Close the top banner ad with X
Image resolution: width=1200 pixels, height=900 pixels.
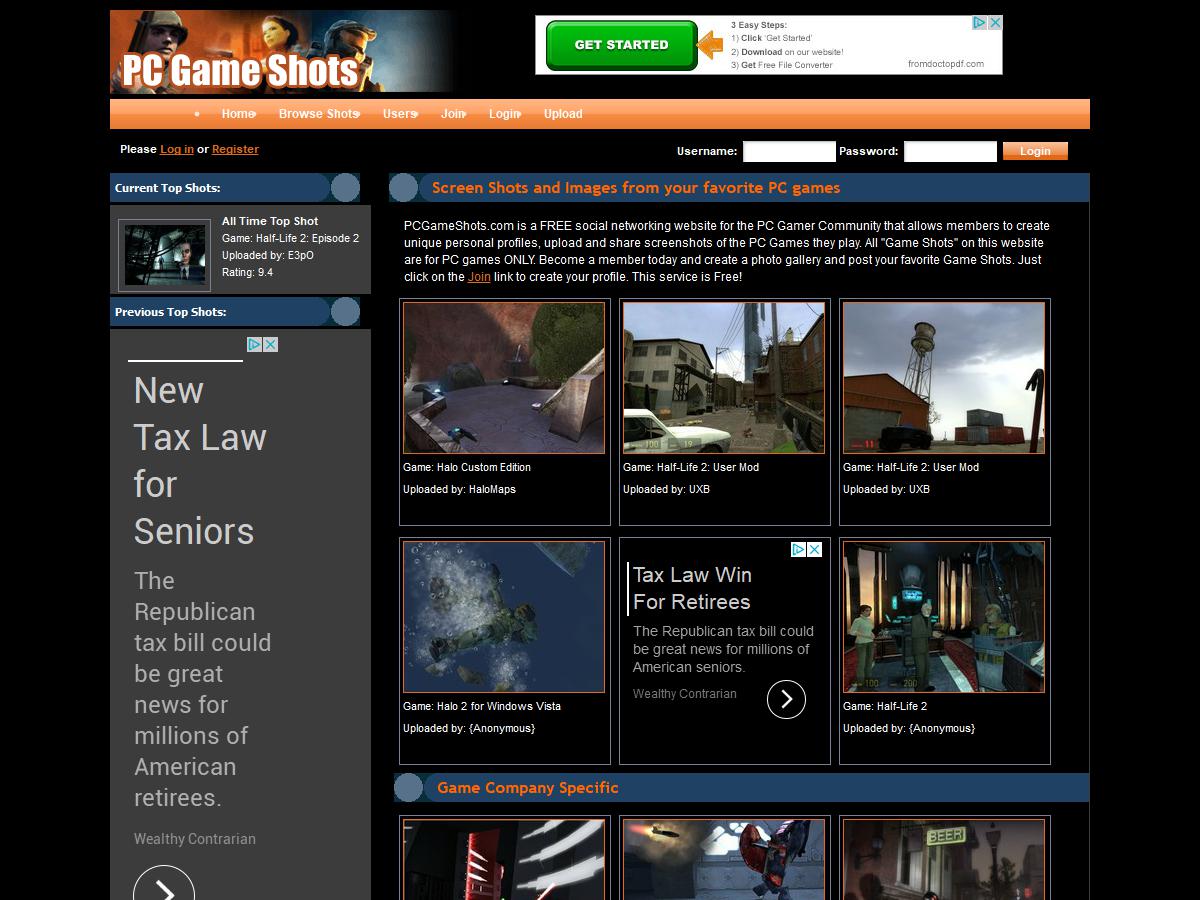(x=995, y=22)
